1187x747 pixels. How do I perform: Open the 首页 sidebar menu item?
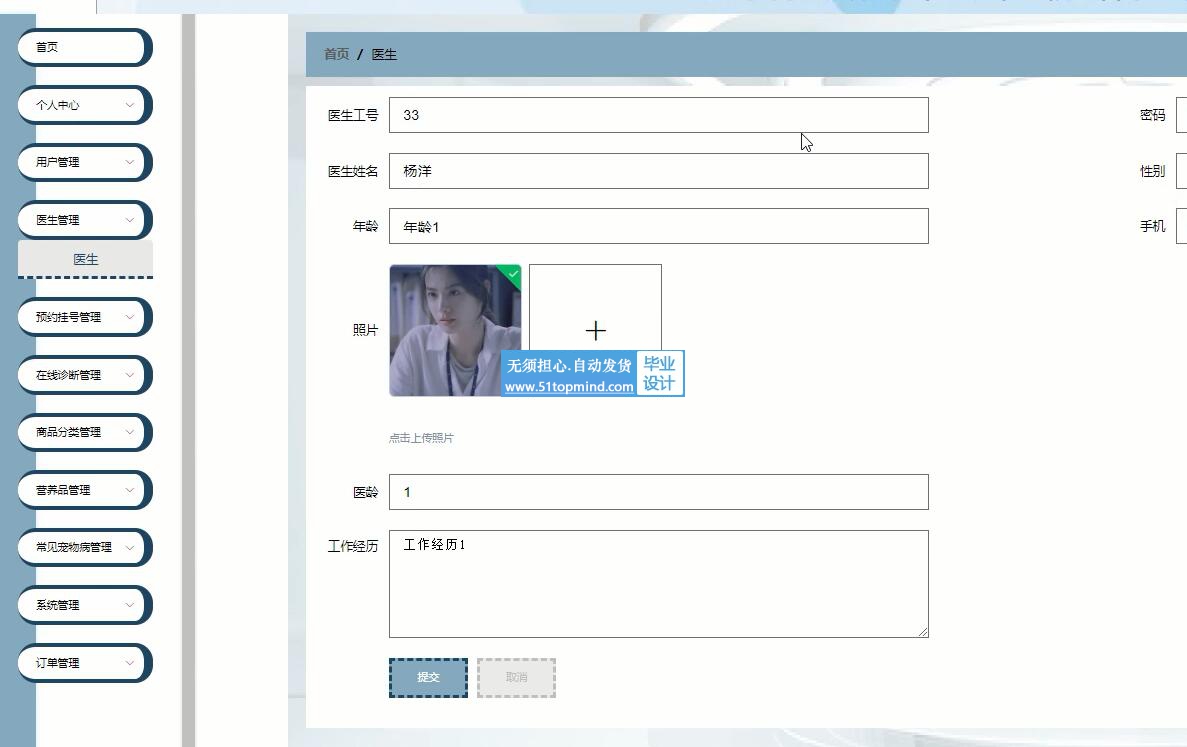click(x=84, y=47)
